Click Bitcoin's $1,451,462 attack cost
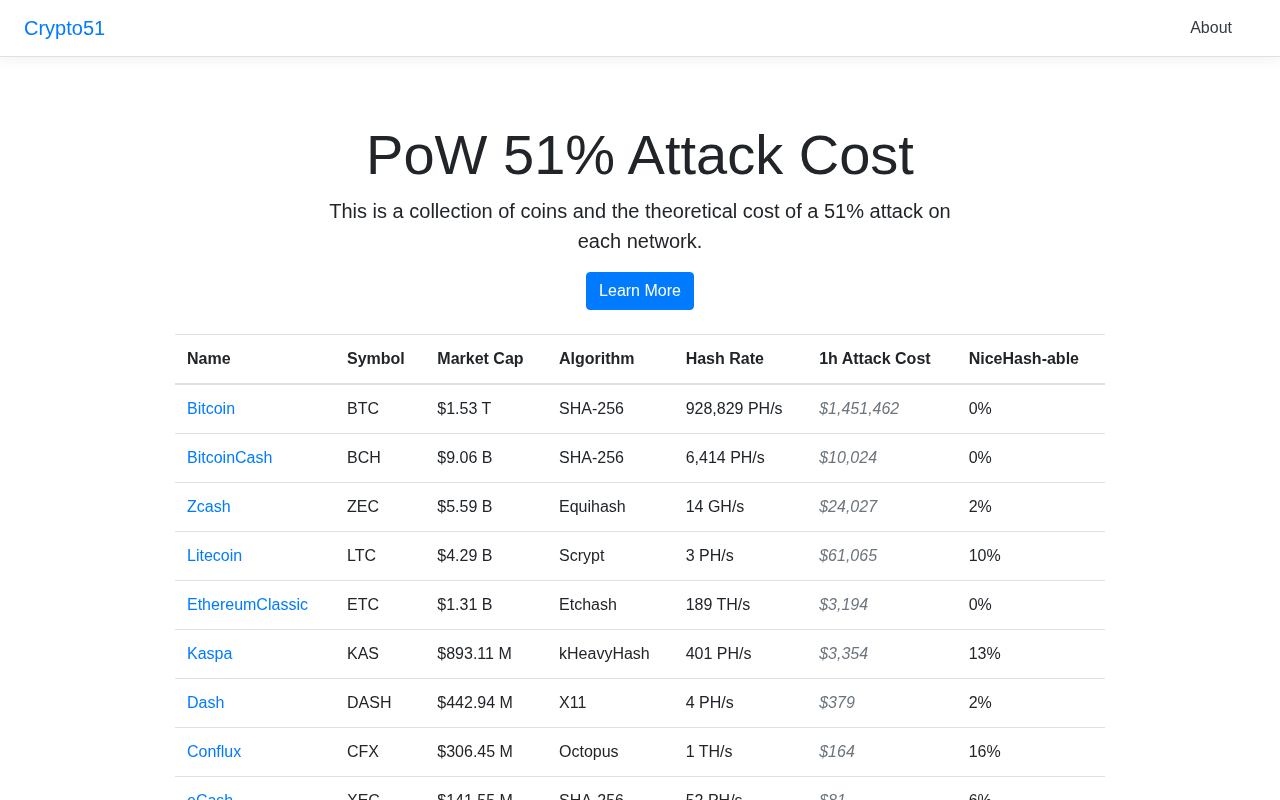1280x800 pixels. coord(859,409)
